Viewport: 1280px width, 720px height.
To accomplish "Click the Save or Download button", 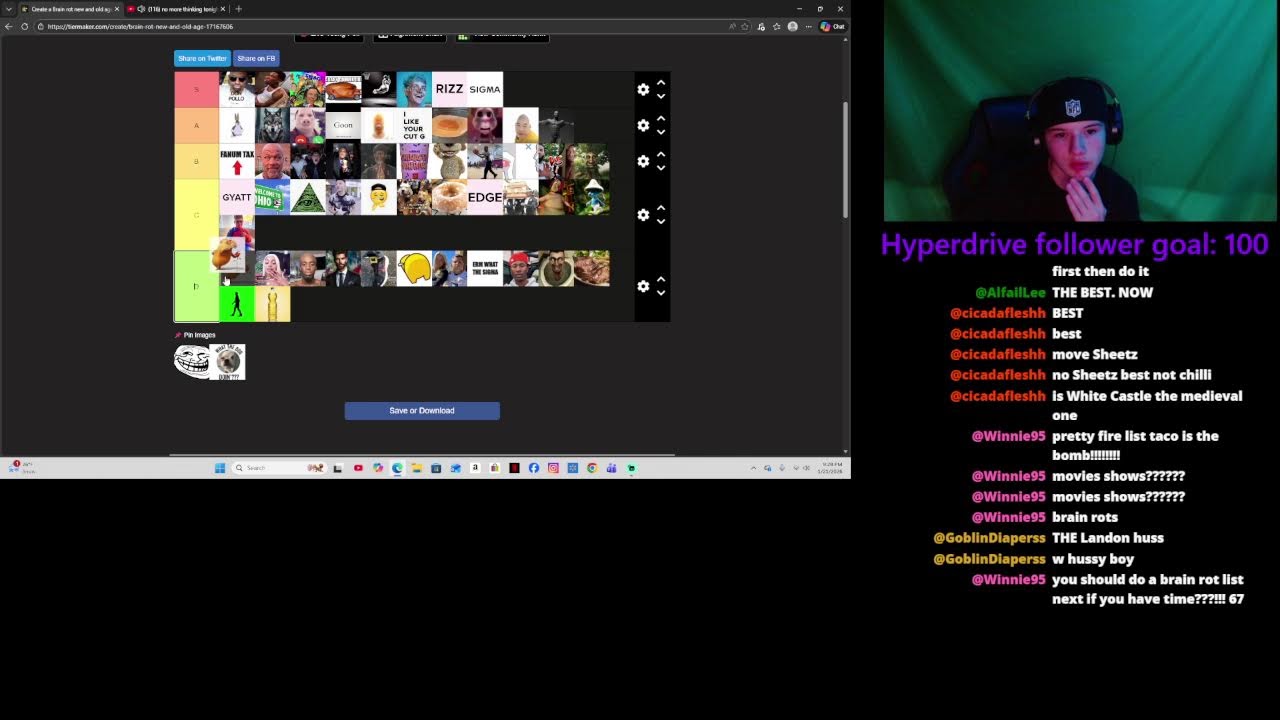I will 422,411.
